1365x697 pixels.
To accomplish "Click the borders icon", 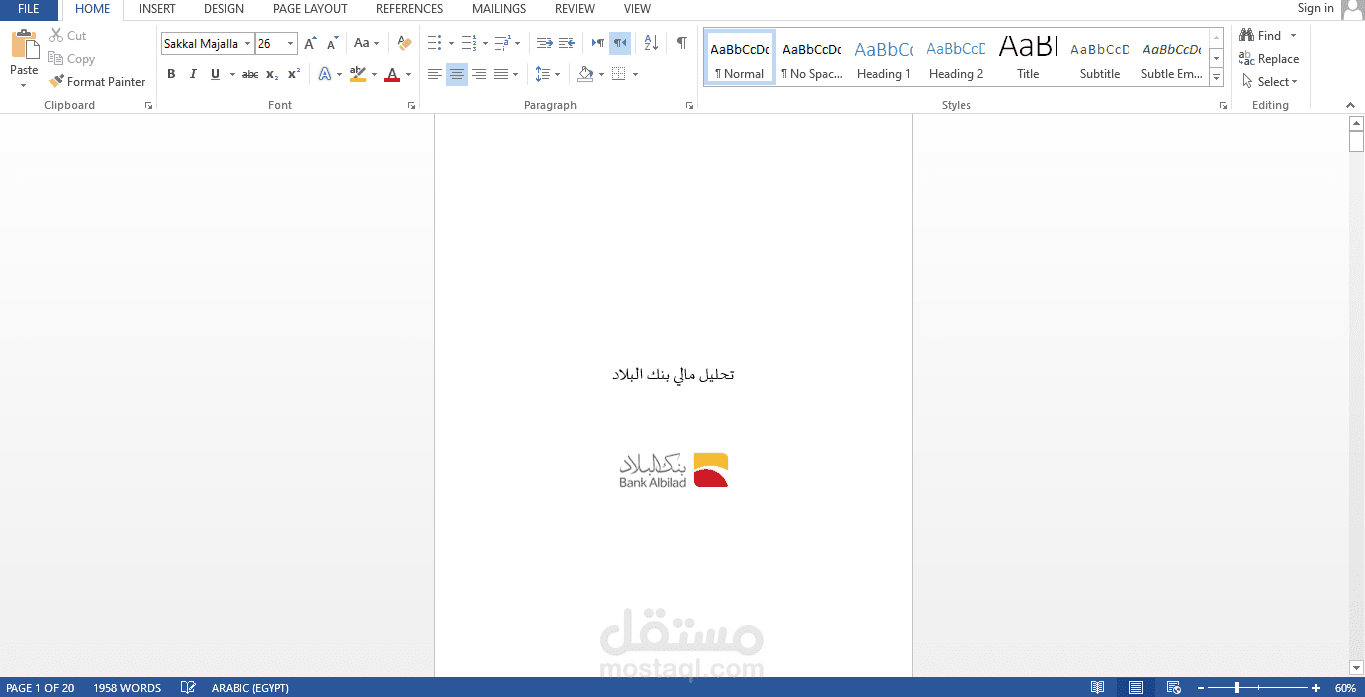I will click(x=619, y=74).
